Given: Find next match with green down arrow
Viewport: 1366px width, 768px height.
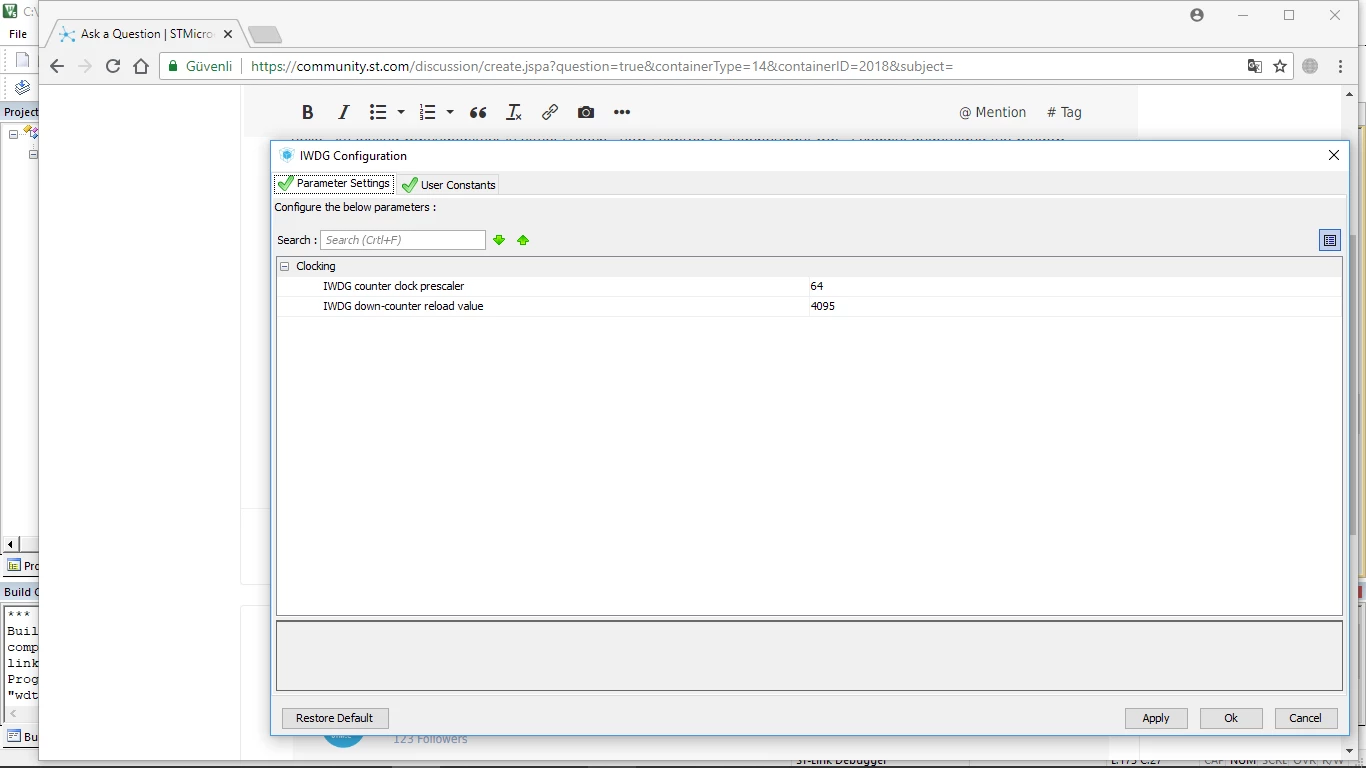Looking at the screenshot, I should tap(499, 240).
